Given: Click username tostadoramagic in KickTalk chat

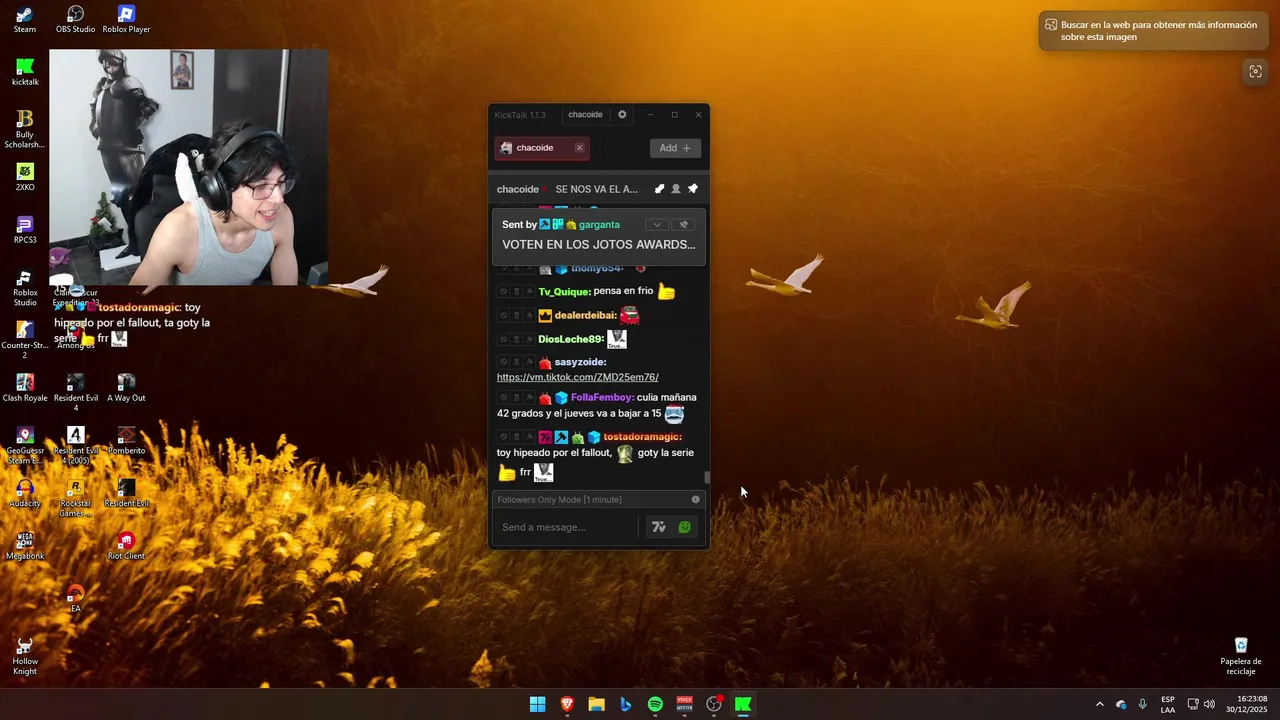Looking at the screenshot, I should (x=642, y=437).
